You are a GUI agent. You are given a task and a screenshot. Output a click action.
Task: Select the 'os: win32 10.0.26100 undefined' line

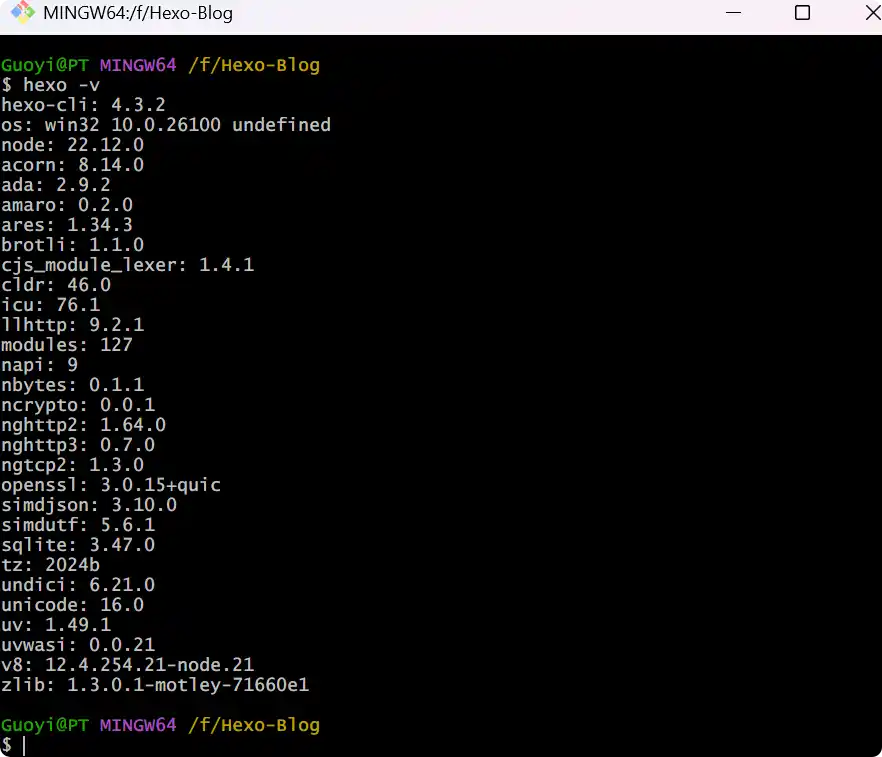pyautogui.click(x=166, y=125)
